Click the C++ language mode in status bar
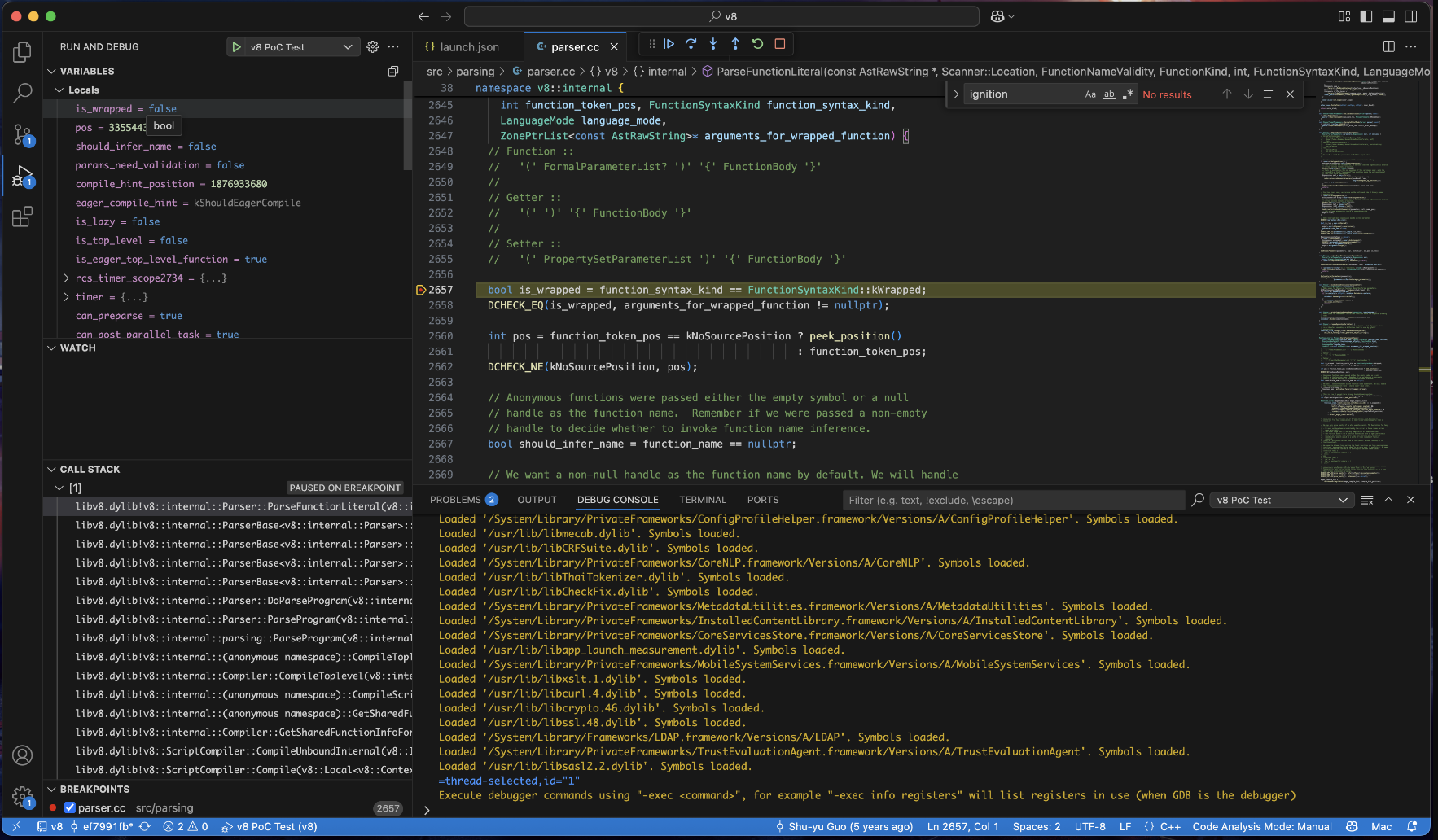The width and height of the screenshot is (1438, 840). (1170, 826)
